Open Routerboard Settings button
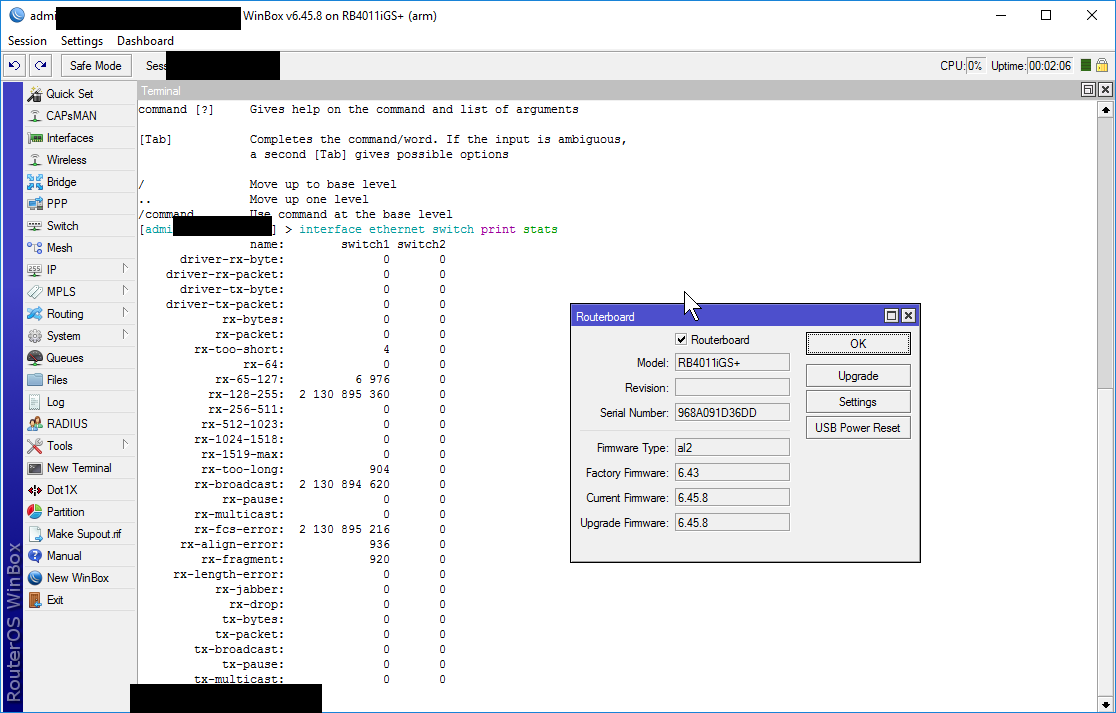Viewport: 1116px width, 713px height. pos(858,402)
